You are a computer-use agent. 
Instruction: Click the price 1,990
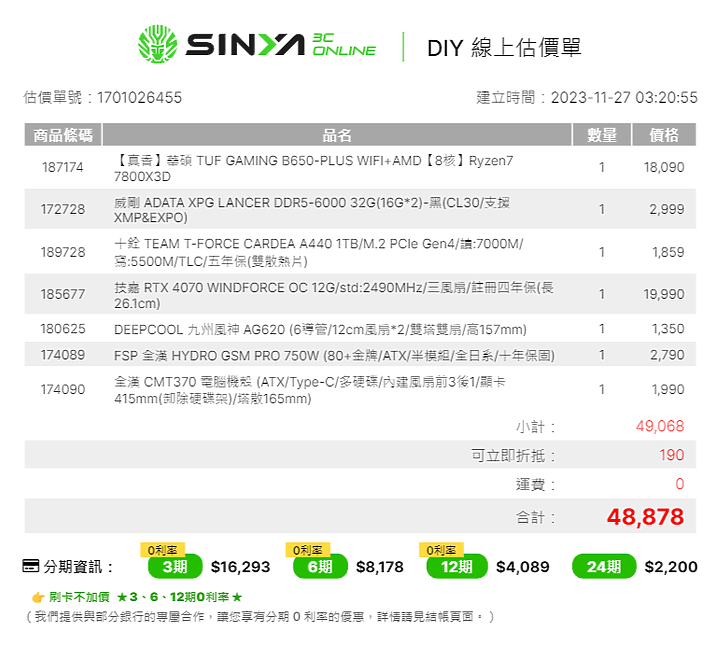[668, 389]
